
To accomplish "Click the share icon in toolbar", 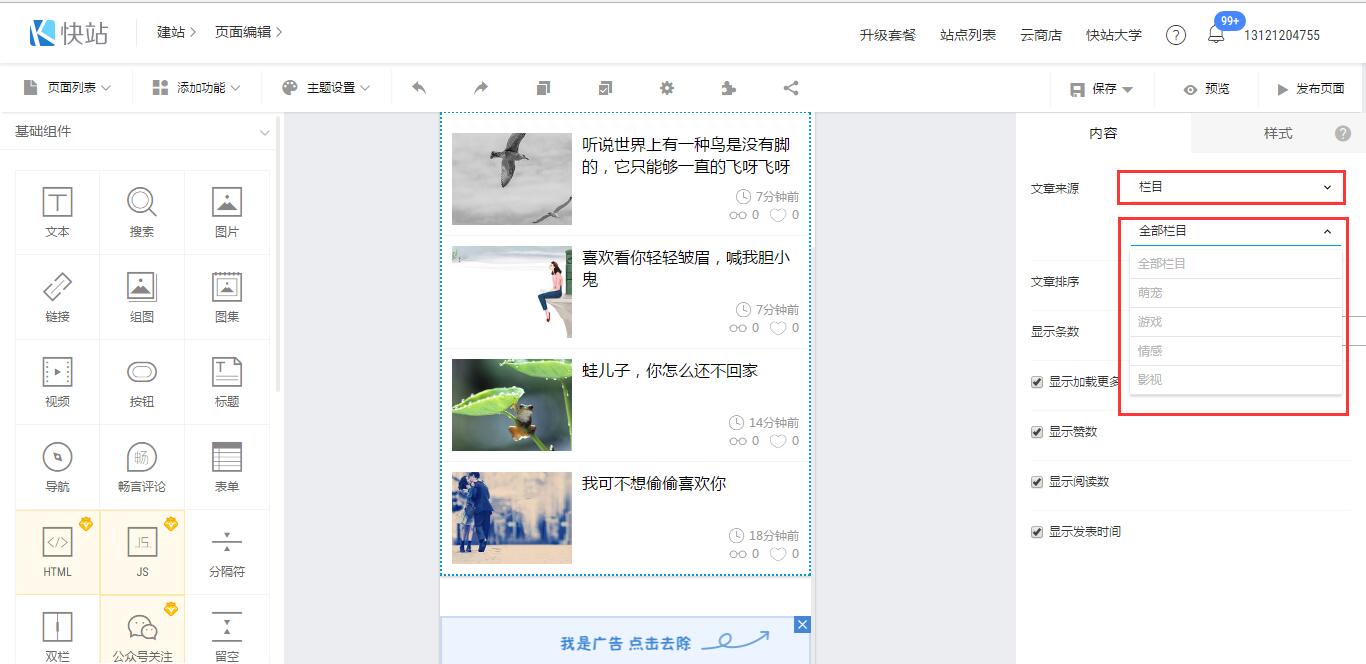I will (791, 88).
